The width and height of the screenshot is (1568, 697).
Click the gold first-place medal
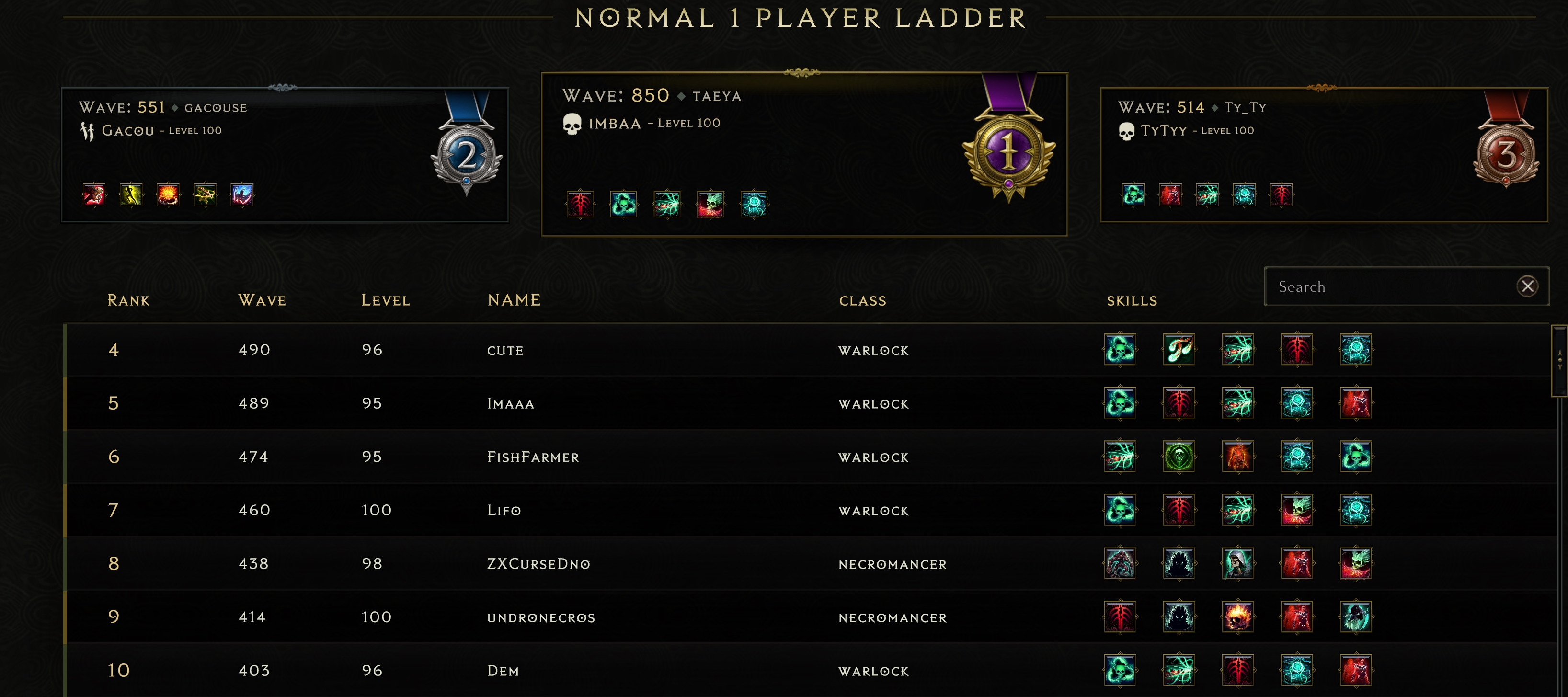[x=1008, y=152]
